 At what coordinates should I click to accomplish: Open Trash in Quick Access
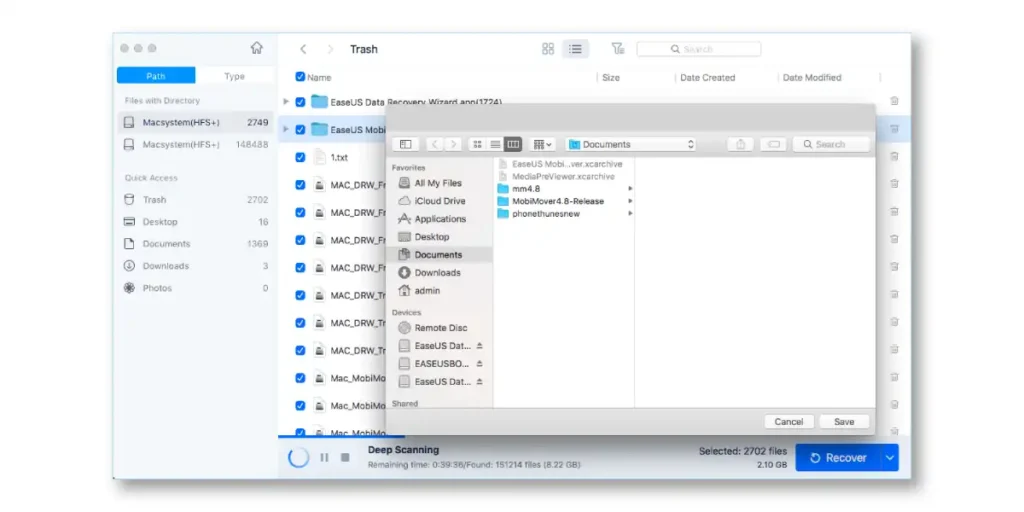point(196,200)
